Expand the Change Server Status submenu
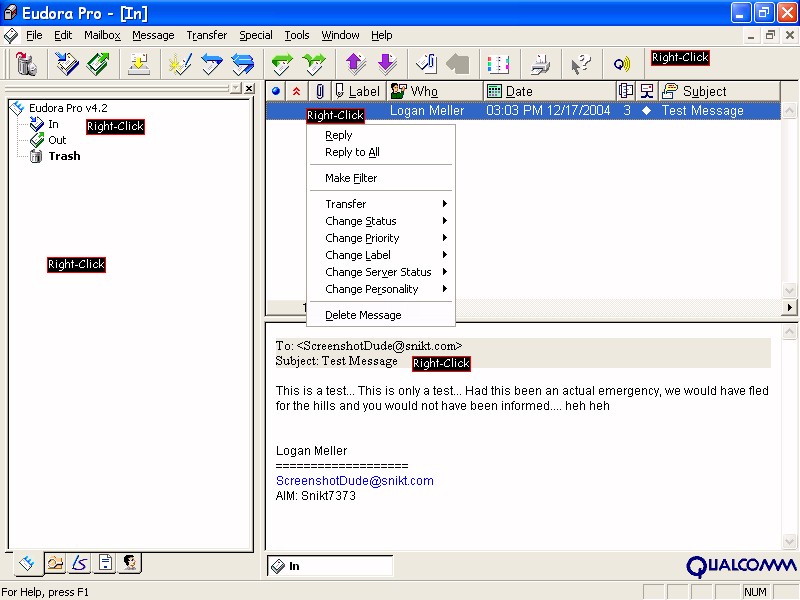This screenshot has height=600, width=800. pos(381,272)
